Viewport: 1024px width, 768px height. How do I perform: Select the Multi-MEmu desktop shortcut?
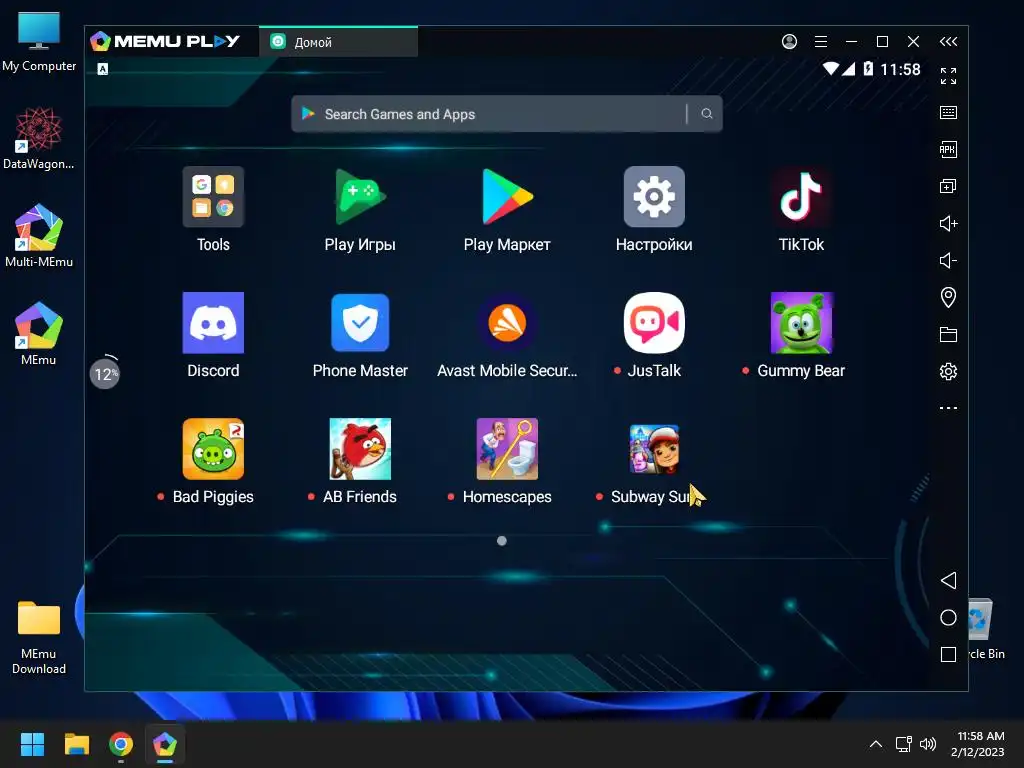click(39, 236)
